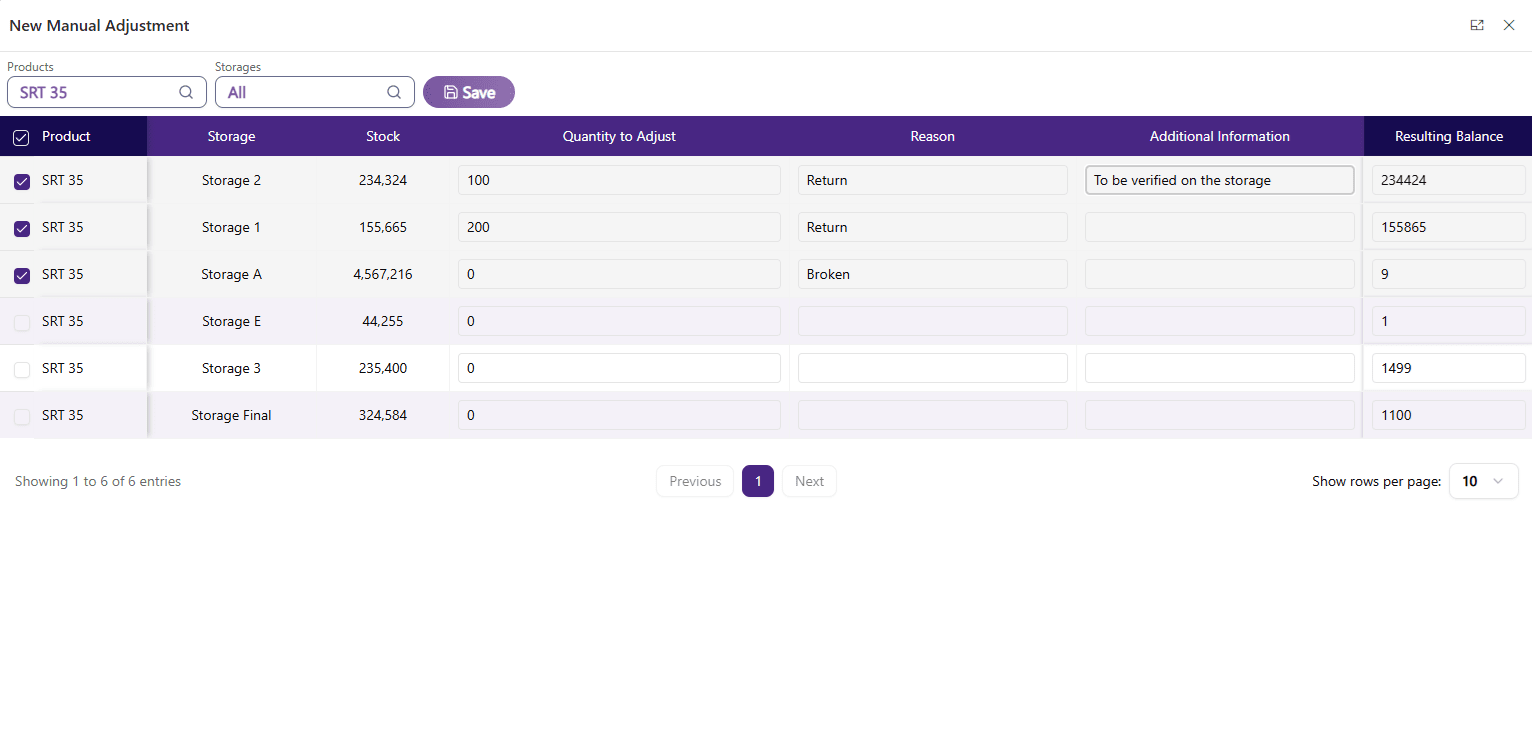Click the Previous page button
Screen dimensions: 1532x753
[695, 481]
